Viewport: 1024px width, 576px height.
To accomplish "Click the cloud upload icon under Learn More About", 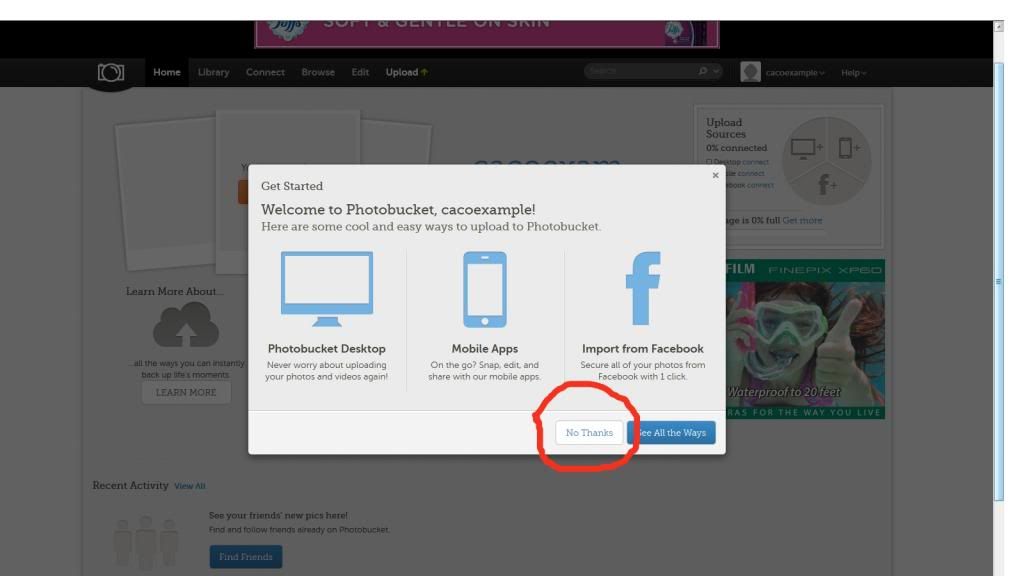I will coord(186,325).
